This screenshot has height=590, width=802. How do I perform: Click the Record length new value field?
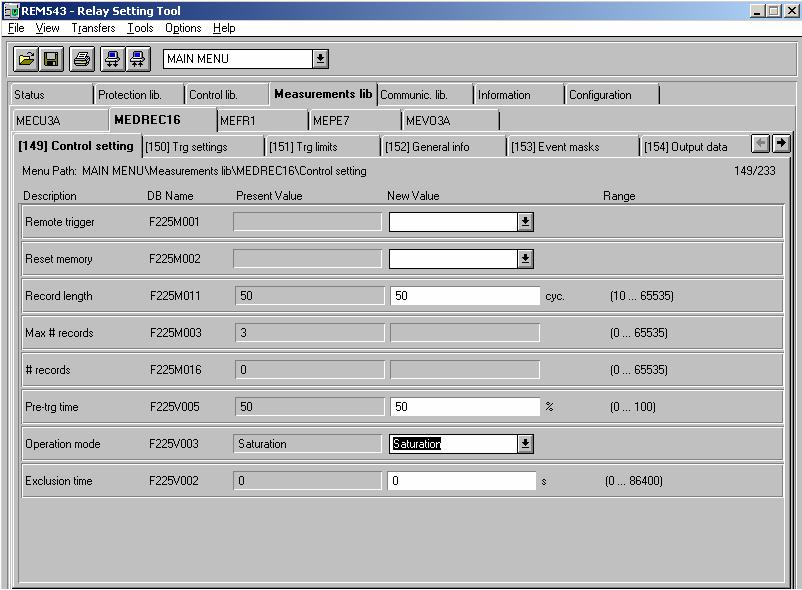(465, 296)
